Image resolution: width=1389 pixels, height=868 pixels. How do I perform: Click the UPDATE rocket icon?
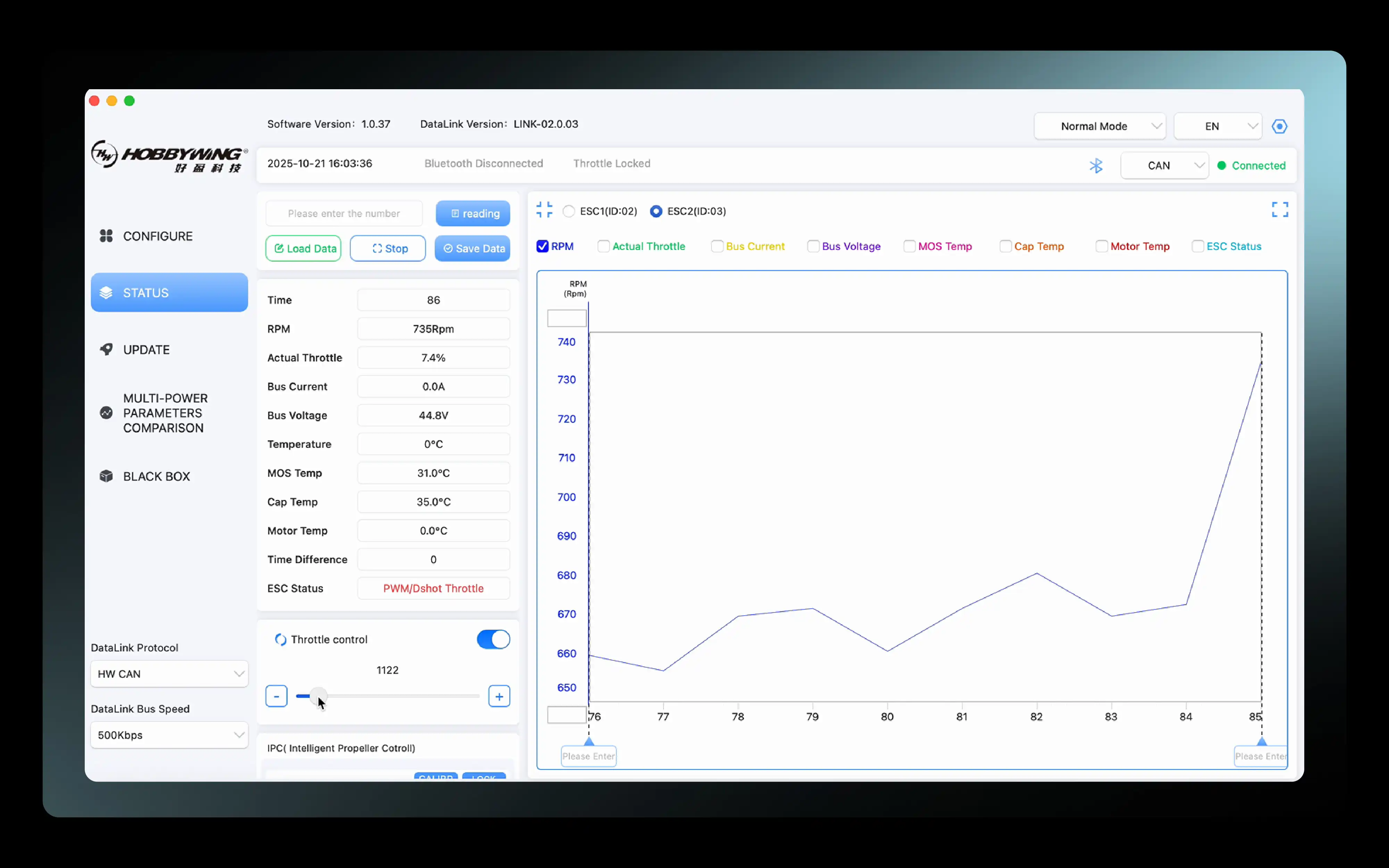[106, 350]
